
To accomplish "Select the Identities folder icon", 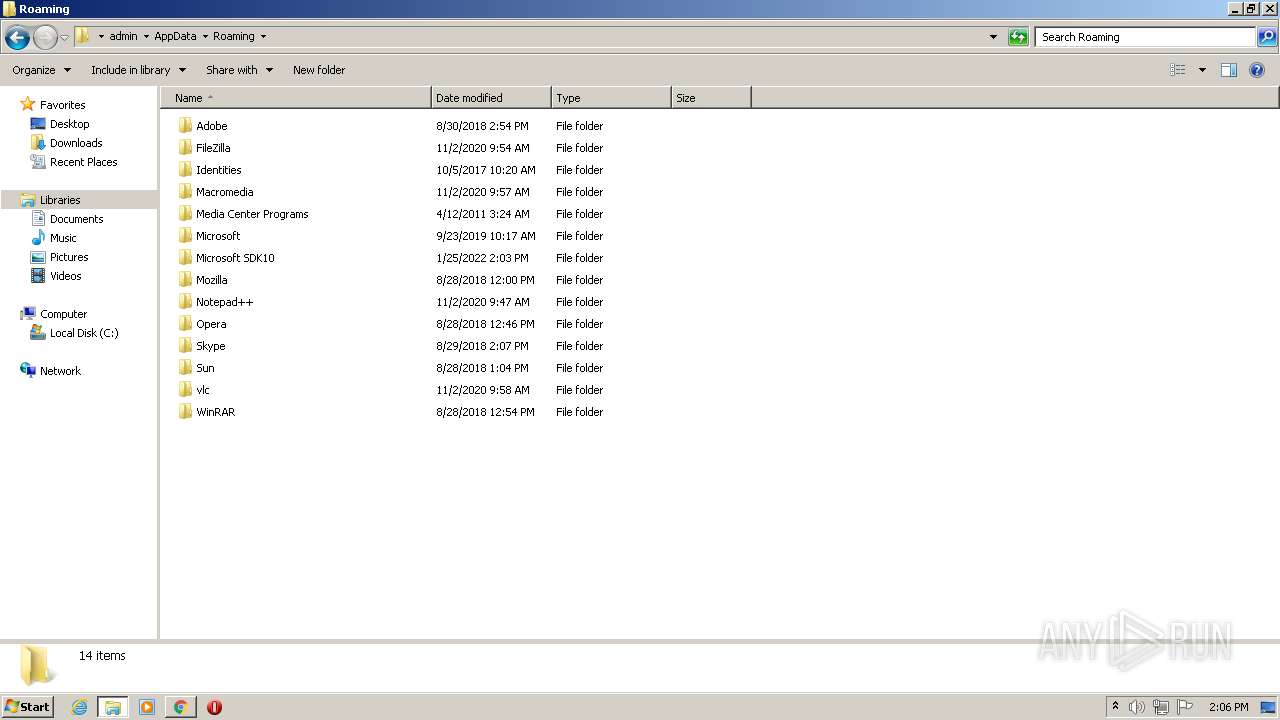I will [185, 170].
